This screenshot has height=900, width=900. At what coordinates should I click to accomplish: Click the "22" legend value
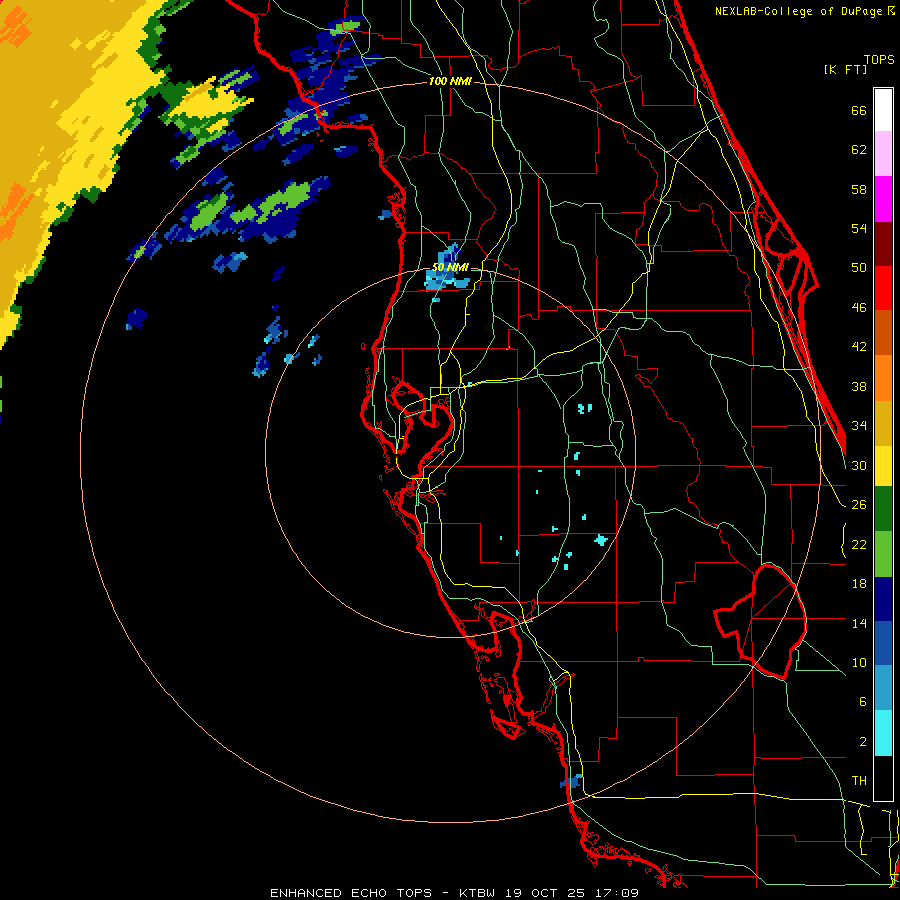859,544
